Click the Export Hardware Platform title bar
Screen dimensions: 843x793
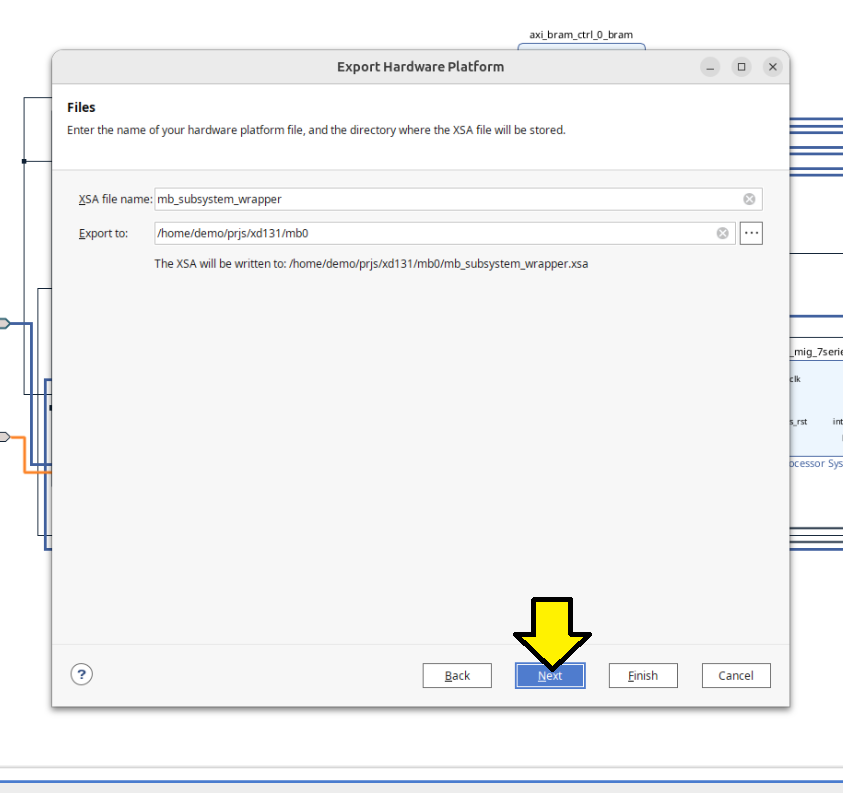coord(420,67)
